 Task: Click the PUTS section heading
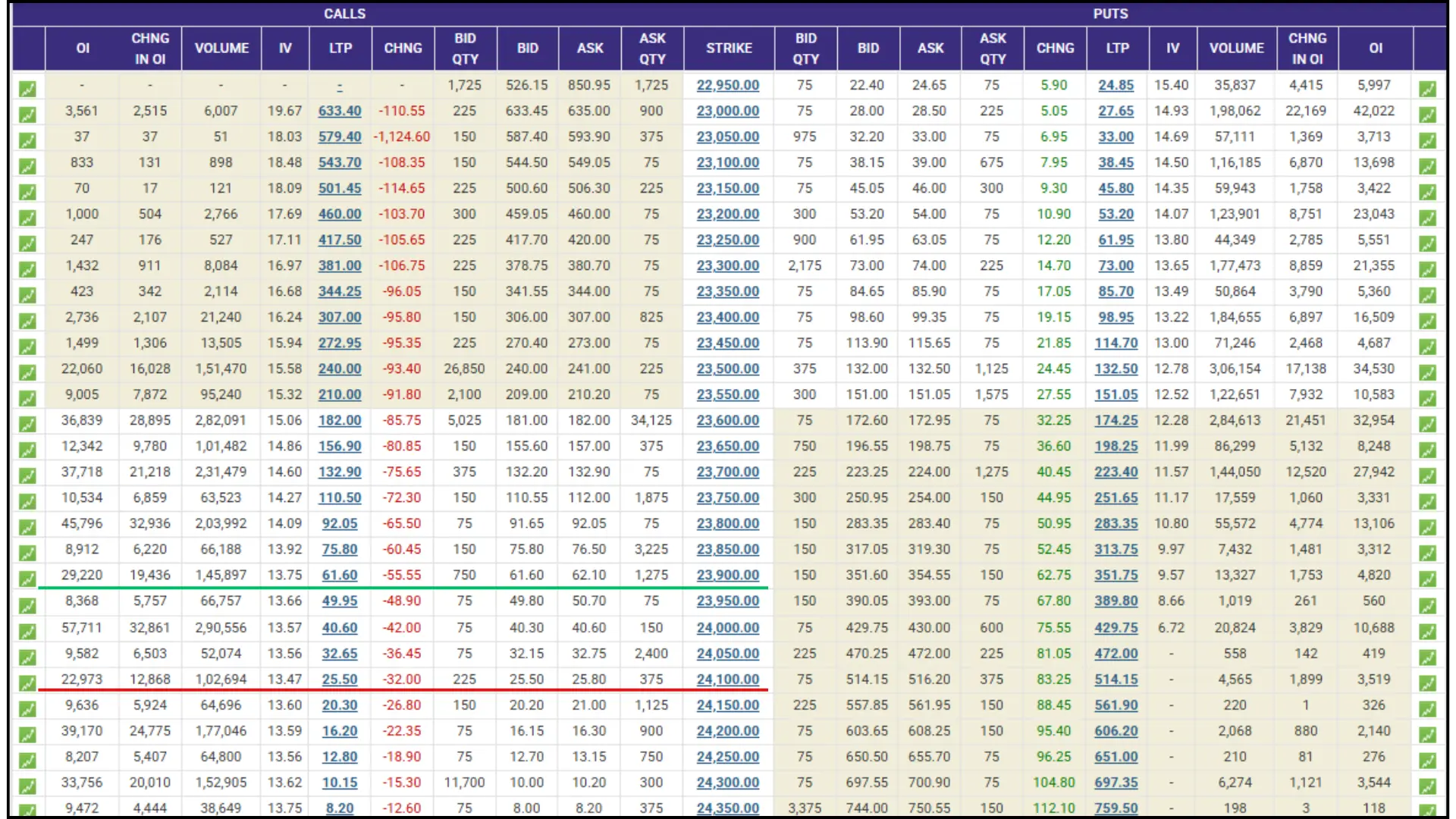click(1110, 14)
